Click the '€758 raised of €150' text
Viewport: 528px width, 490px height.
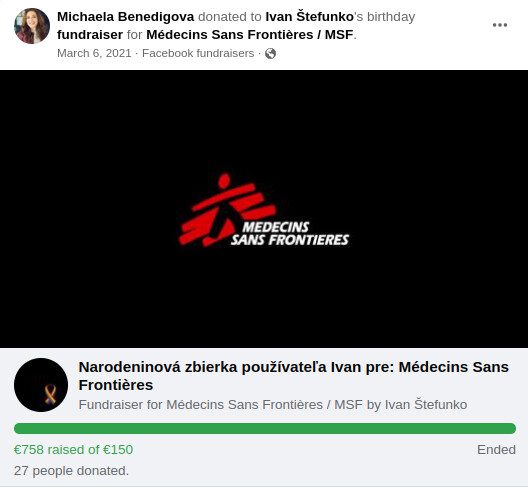(x=73, y=450)
